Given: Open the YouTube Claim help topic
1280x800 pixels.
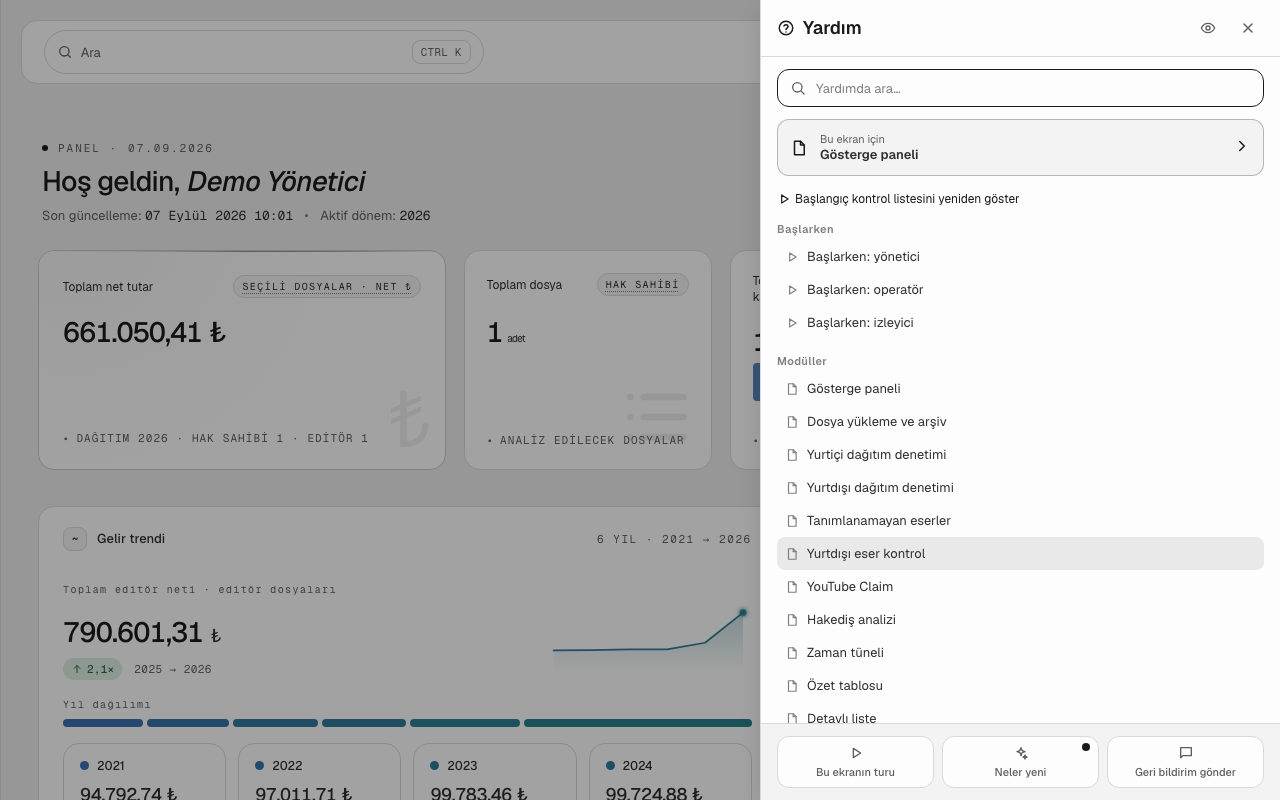Looking at the screenshot, I should point(1020,587).
